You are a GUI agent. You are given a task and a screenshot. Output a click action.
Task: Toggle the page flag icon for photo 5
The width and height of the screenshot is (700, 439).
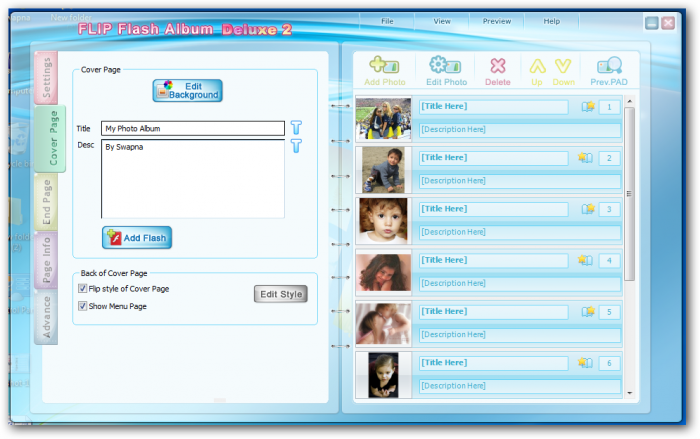[588, 311]
